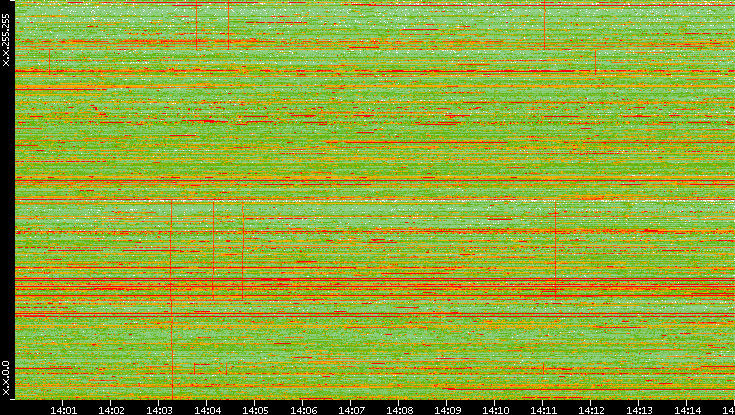Click the 14:09 time axis label
The width and height of the screenshot is (735, 415).
(x=447, y=410)
